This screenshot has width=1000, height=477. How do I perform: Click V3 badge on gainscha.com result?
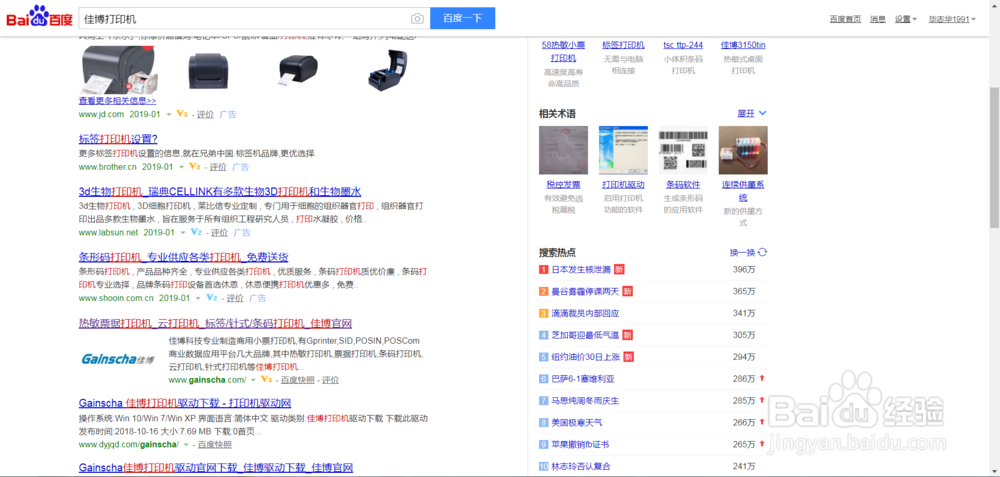click(267, 379)
